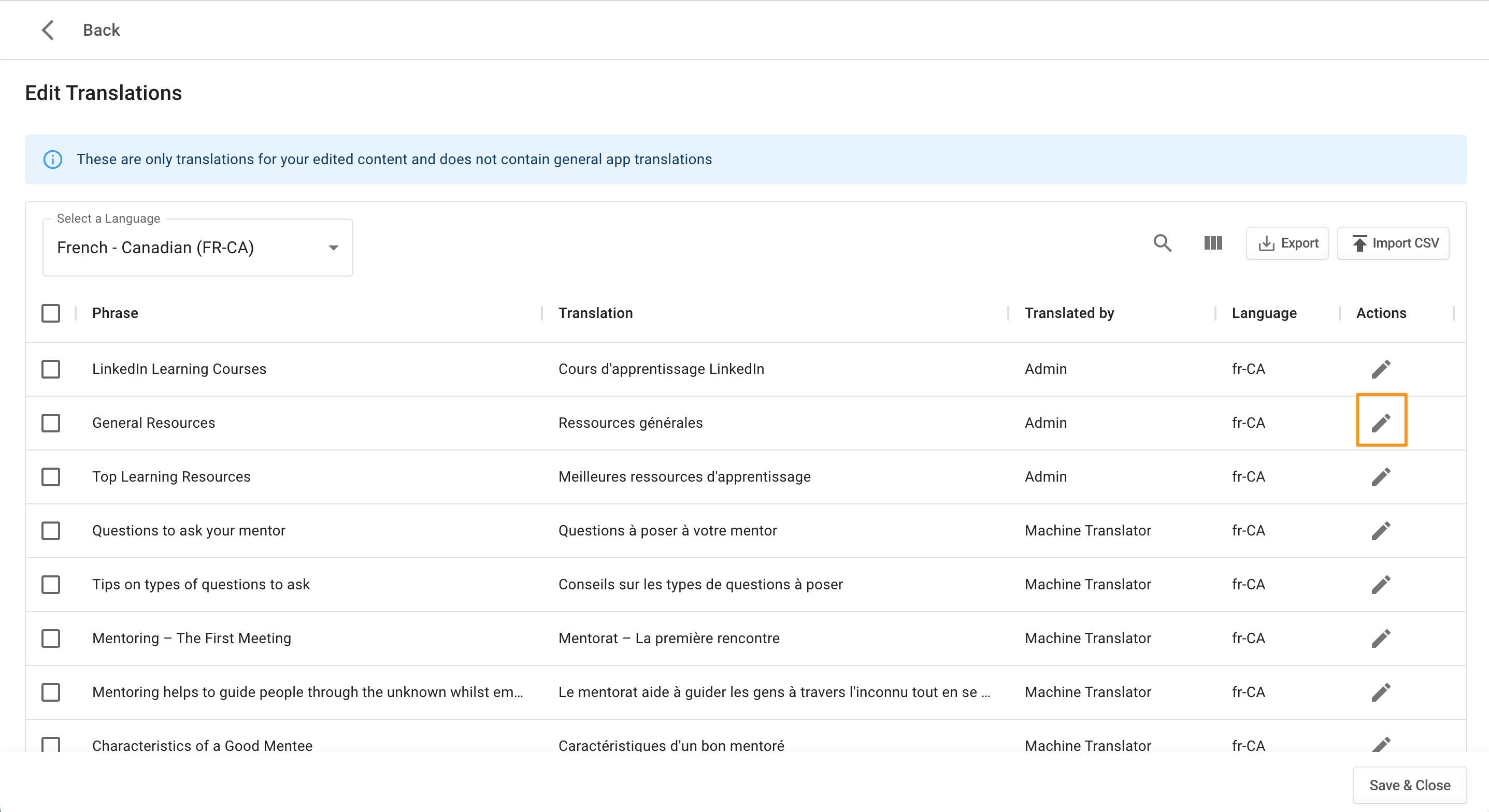Click pencil icon for General Resources row

(1380, 423)
